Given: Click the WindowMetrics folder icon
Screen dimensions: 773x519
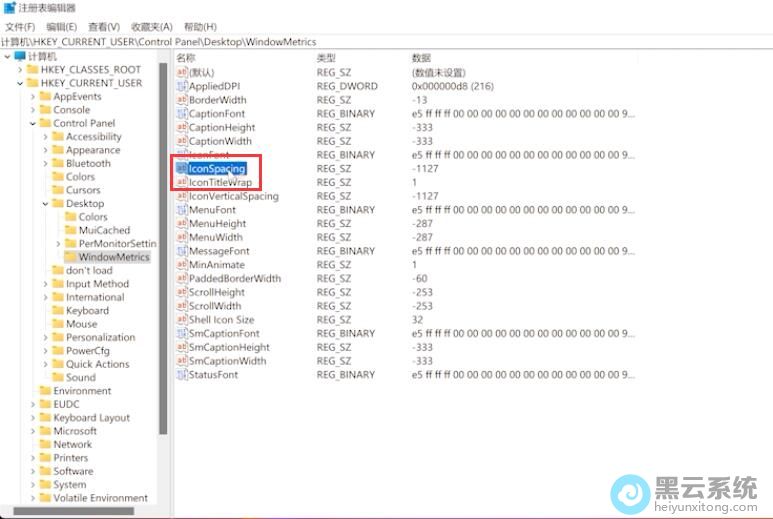Looking at the screenshot, I should (71, 257).
